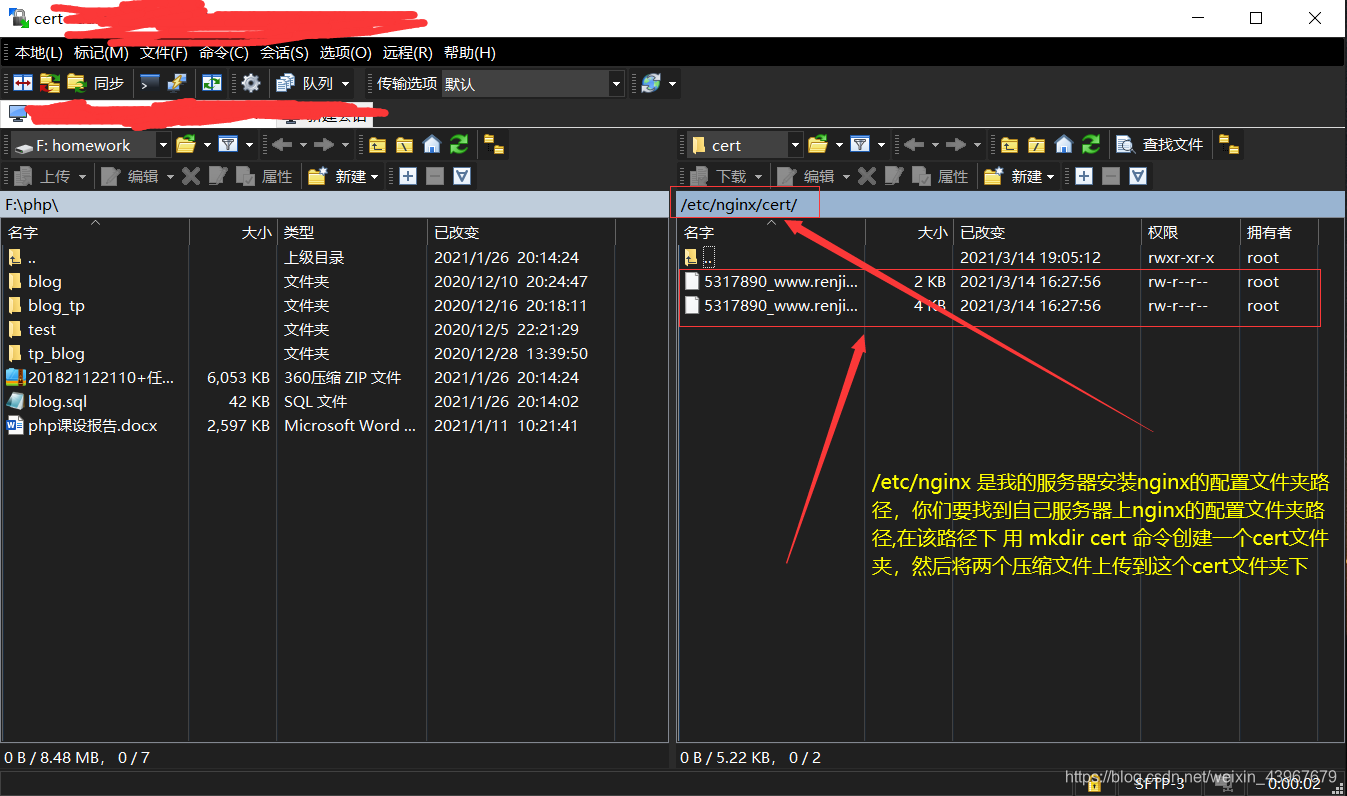The height and width of the screenshot is (796, 1347).
Task: Toggle local directory tree icon
Action: tap(494, 145)
